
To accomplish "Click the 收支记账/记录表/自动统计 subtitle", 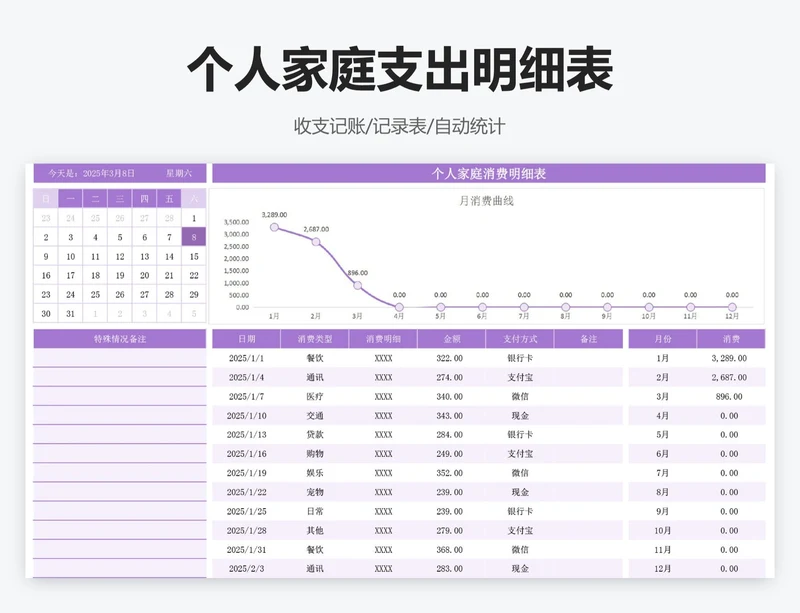I will (x=399, y=127).
